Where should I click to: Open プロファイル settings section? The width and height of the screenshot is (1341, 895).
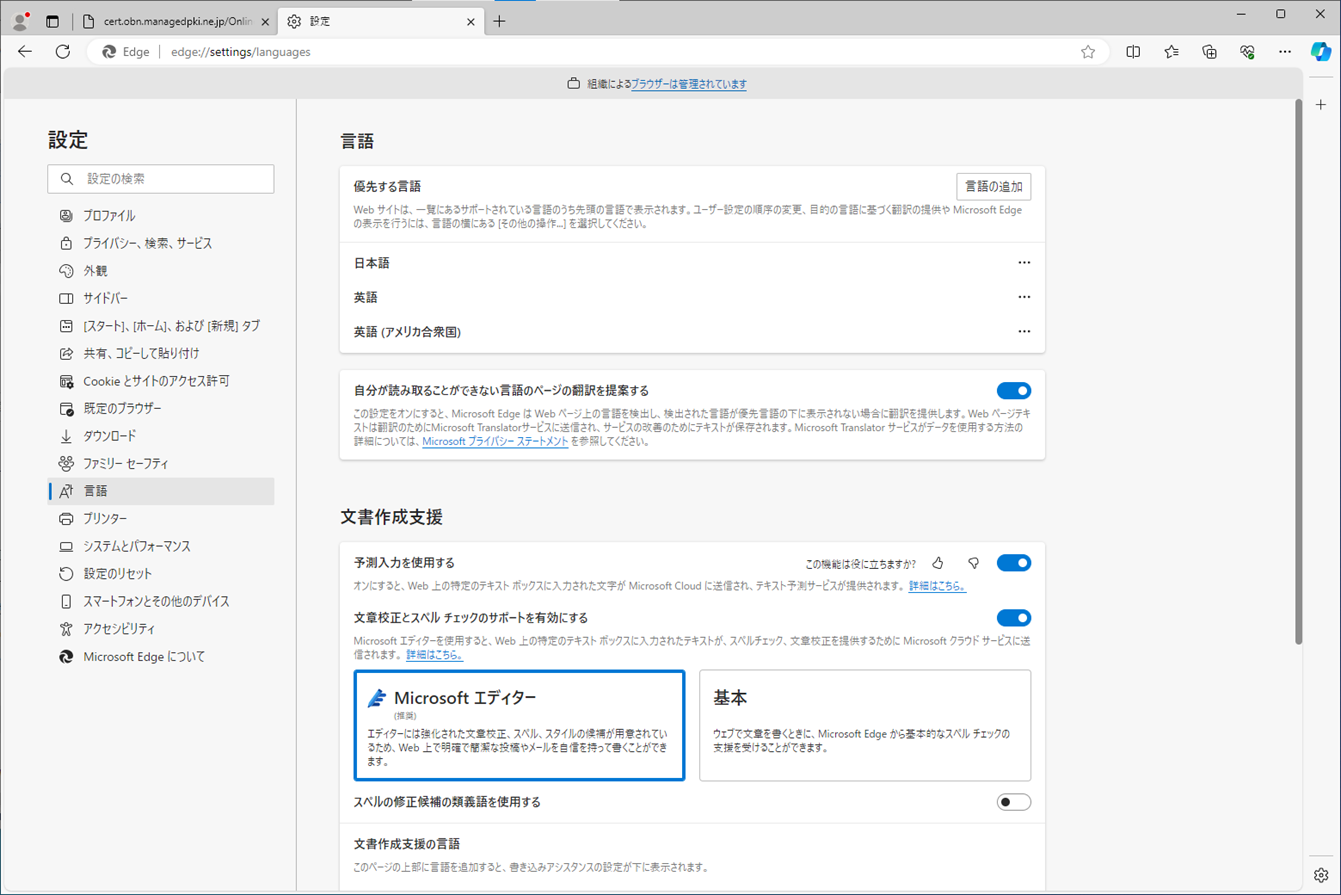point(161,216)
